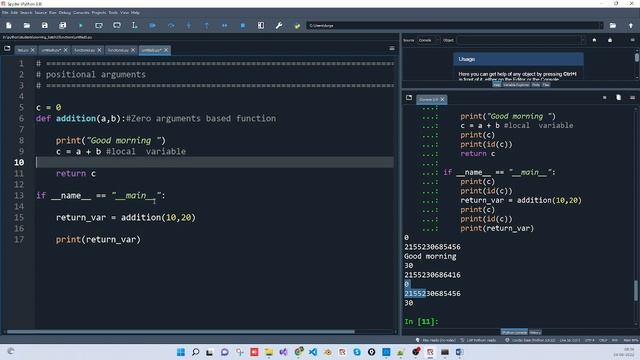Run selection or current line

coord(135,25)
